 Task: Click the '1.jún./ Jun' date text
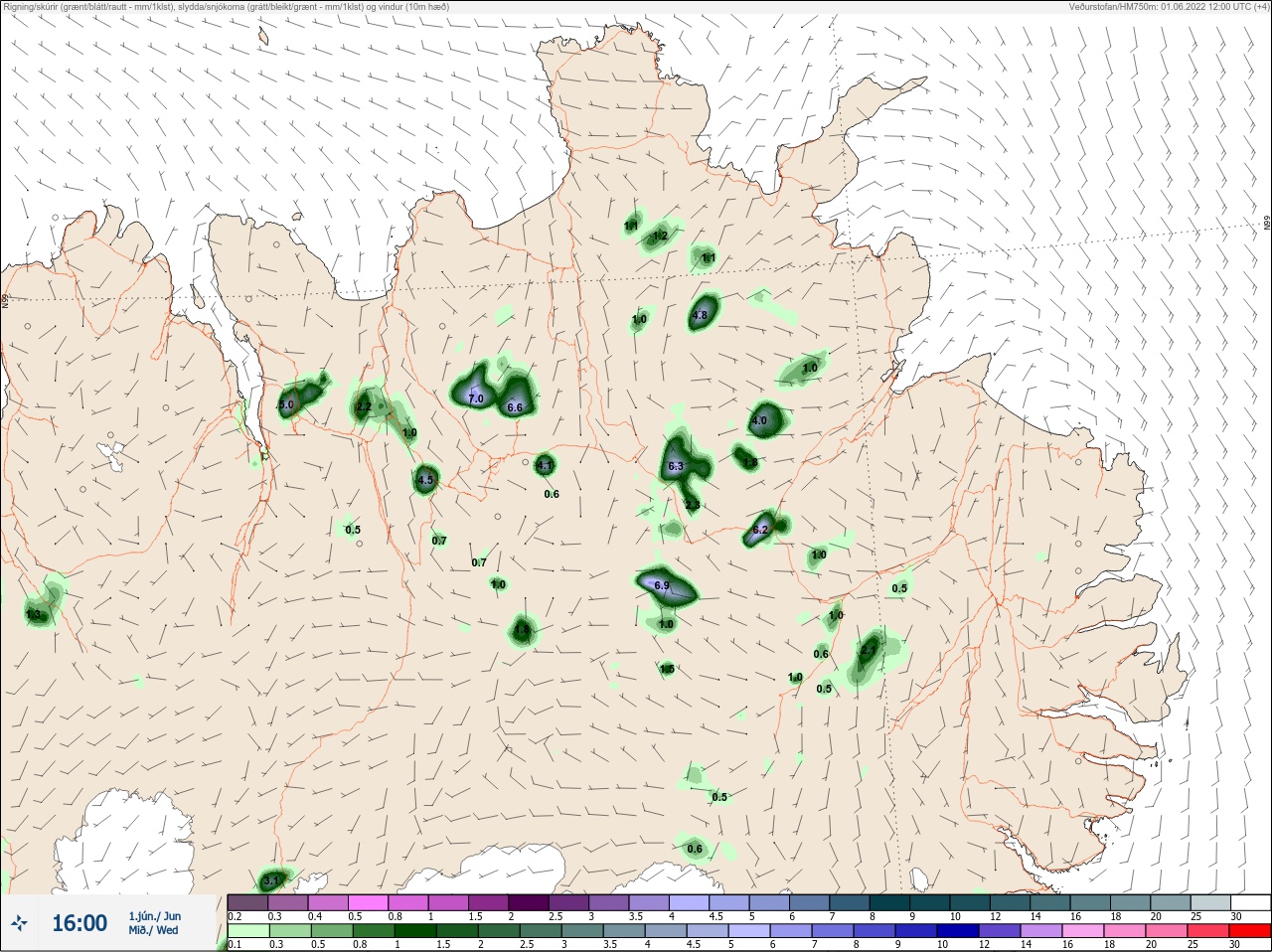coord(155,916)
